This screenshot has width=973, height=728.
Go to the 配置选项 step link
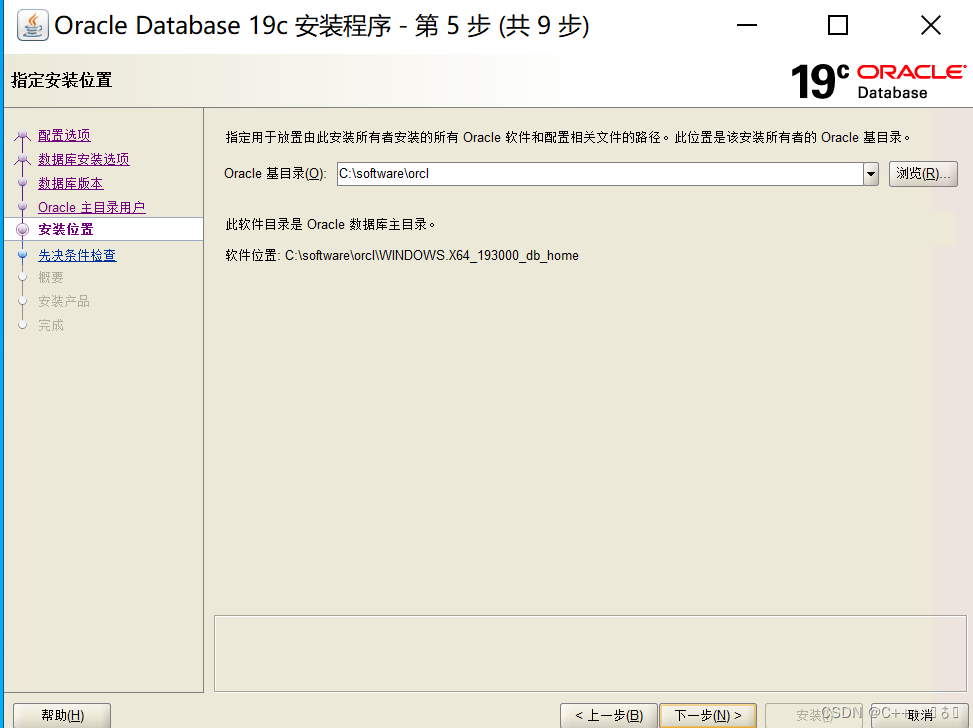[64, 135]
